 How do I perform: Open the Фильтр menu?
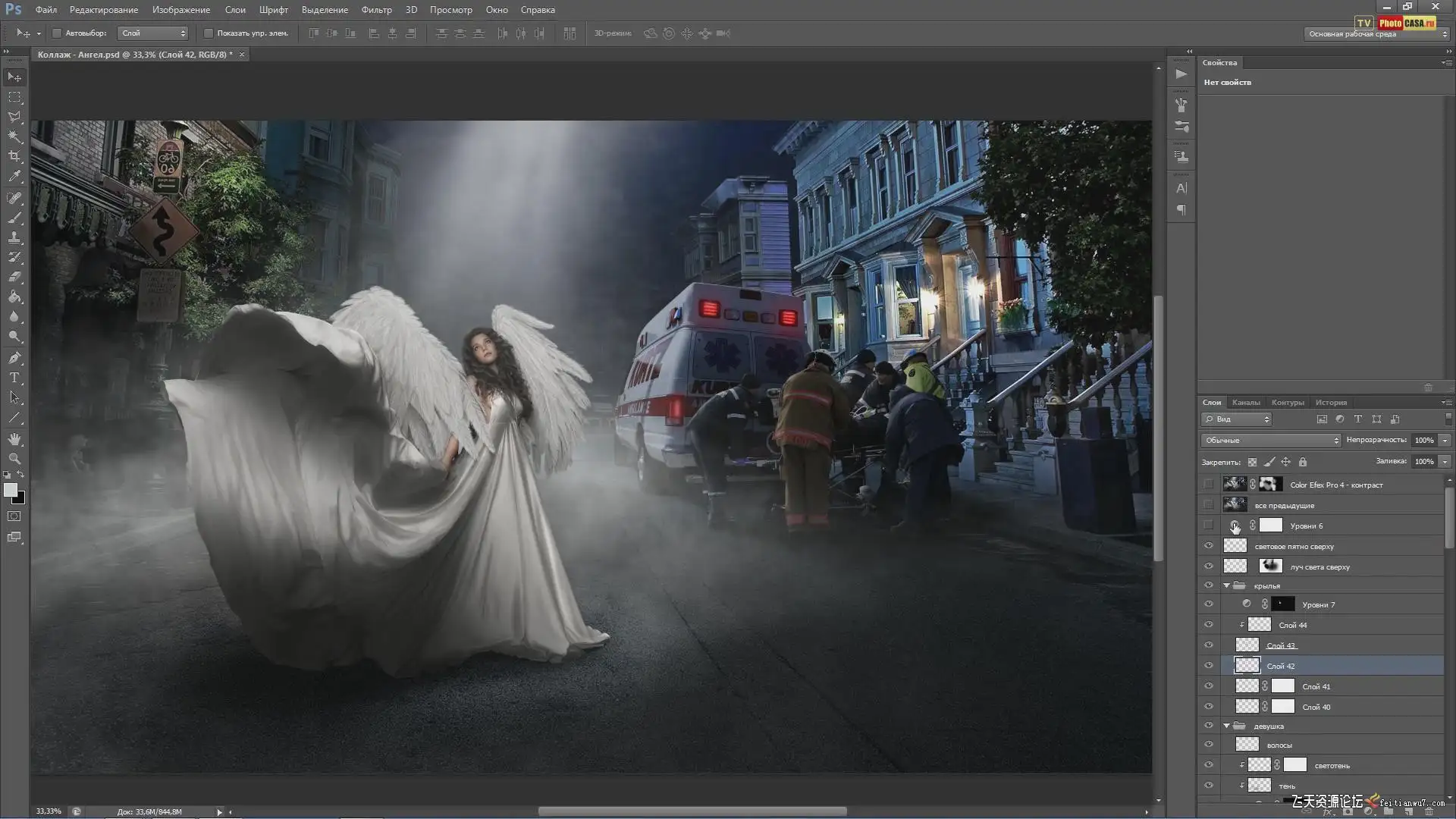[376, 10]
